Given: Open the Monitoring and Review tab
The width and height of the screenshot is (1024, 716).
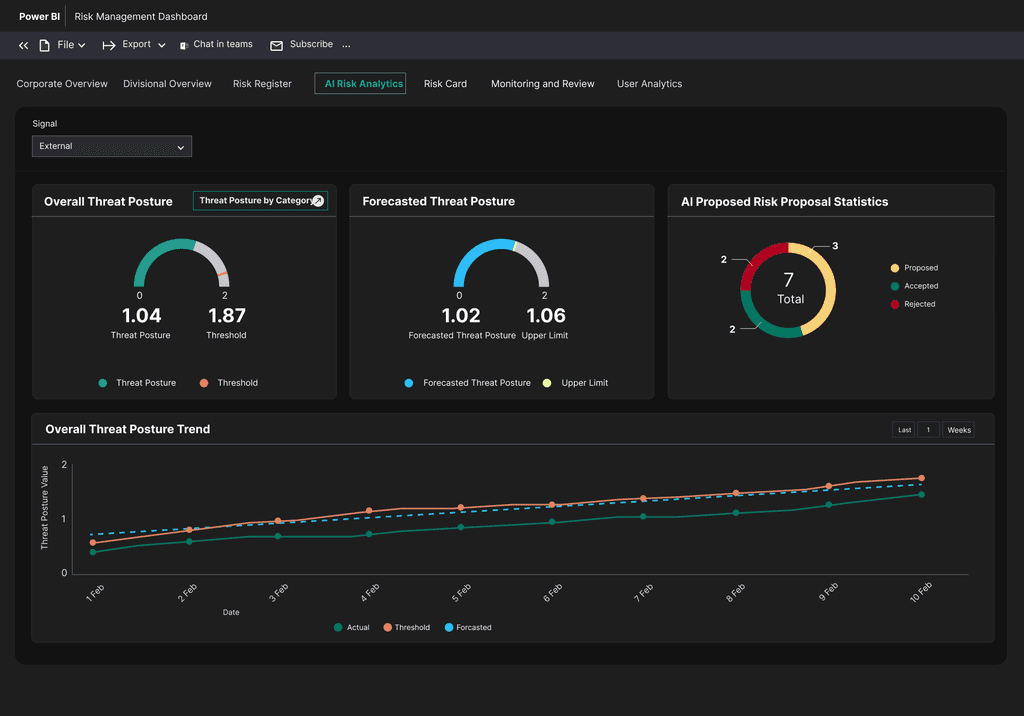Looking at the screenshot, I should coord(542,84).
